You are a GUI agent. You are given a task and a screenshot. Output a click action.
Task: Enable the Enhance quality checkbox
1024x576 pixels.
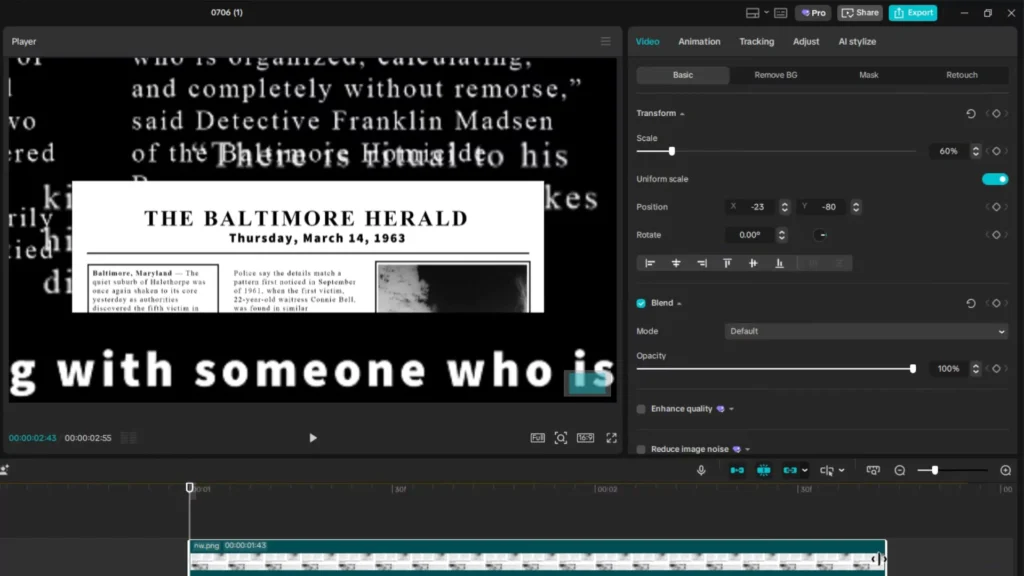click(x=641, y=409)
